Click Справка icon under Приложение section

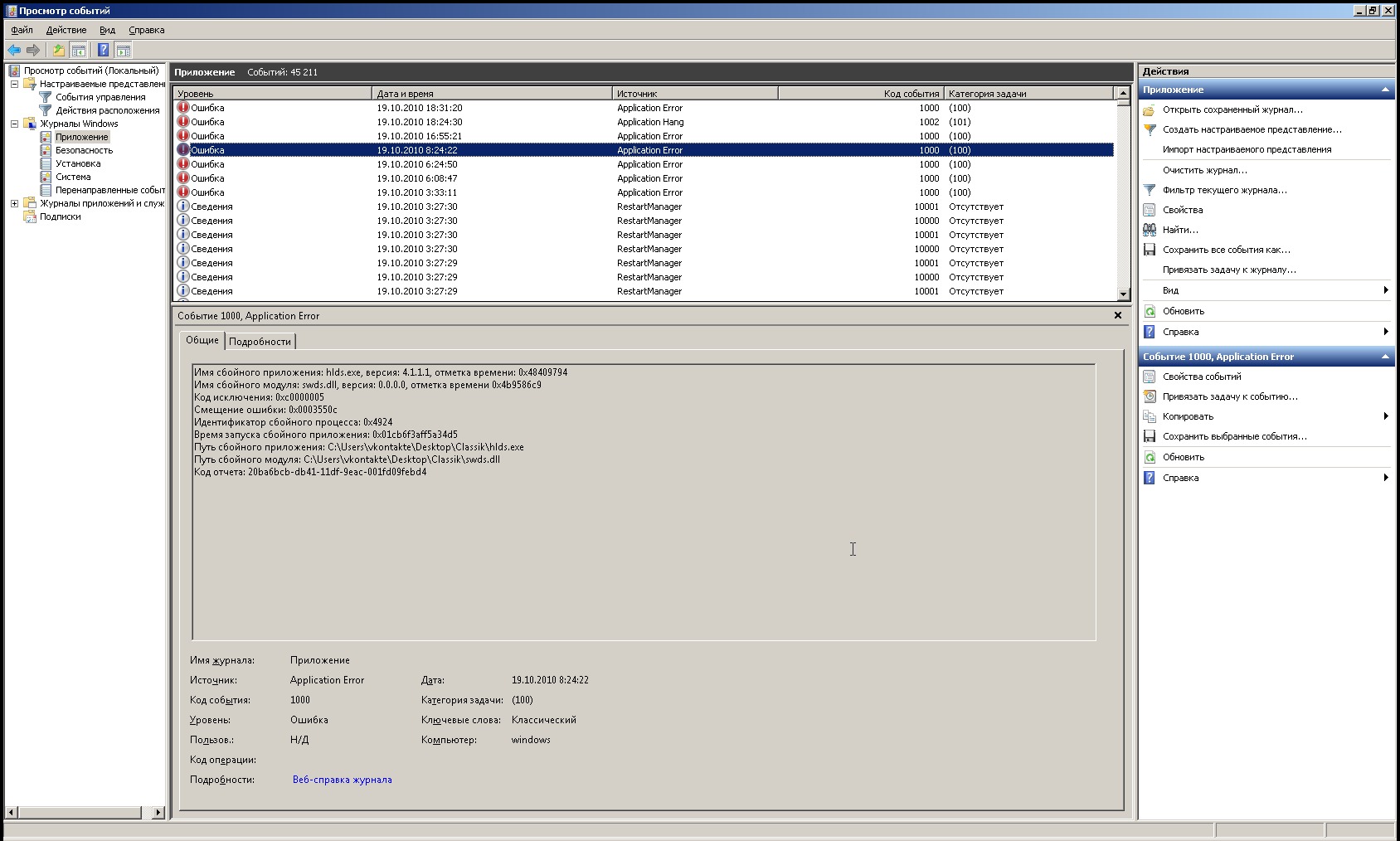point(1150,332)
